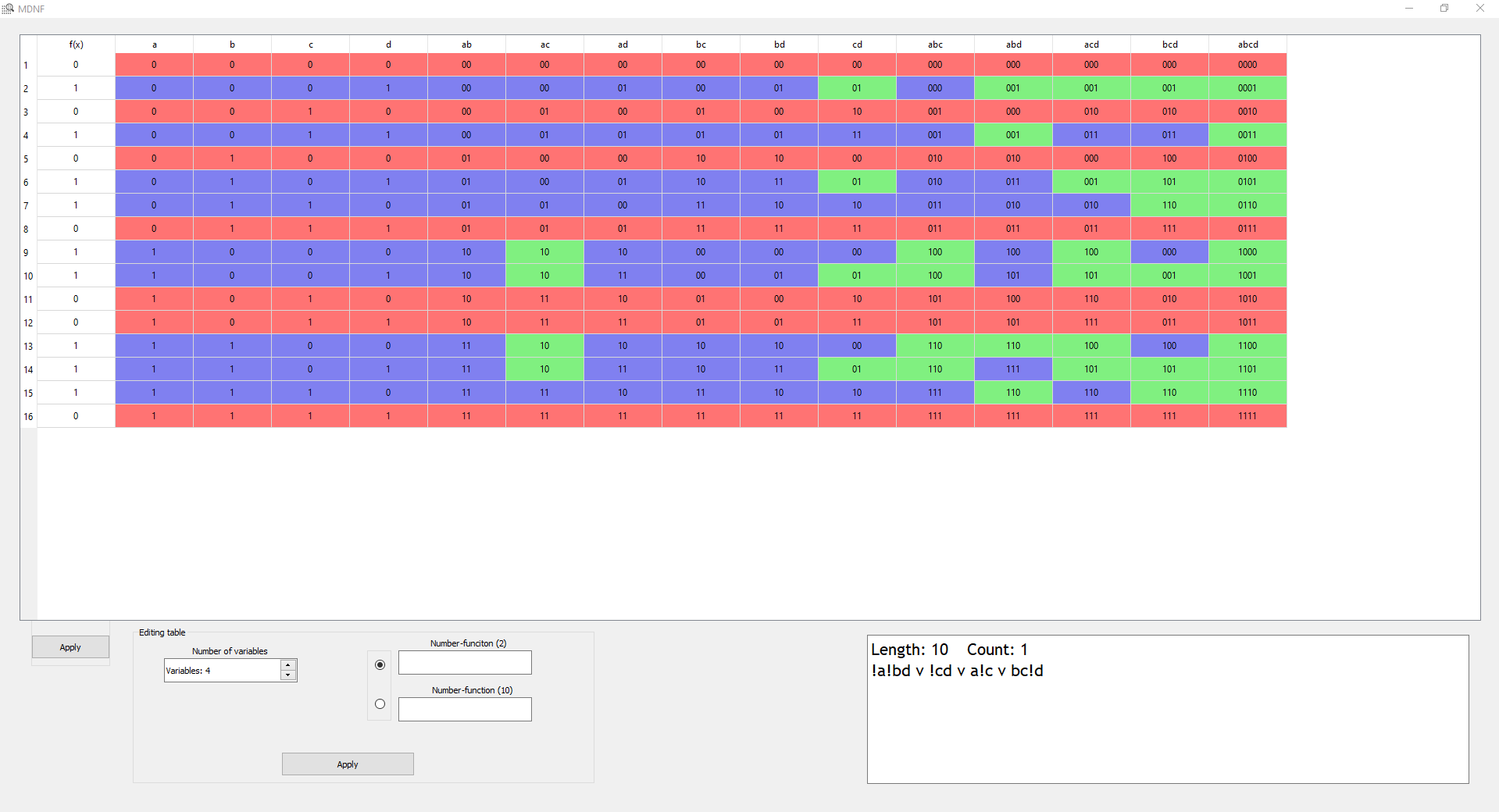Viewport: 1499px width, 812px height.
Task: Click 'abcd' cell 0111 in row 8
Action: (1247, 229)
